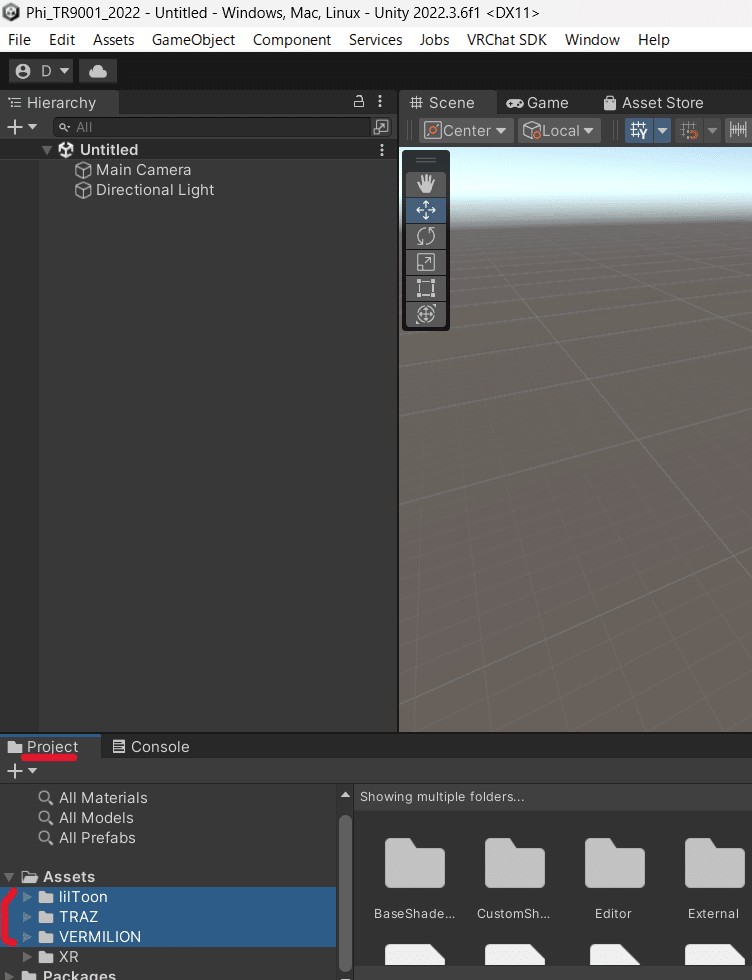Select the Transform tool
The image size is (752, 980).
coord(426,314)
